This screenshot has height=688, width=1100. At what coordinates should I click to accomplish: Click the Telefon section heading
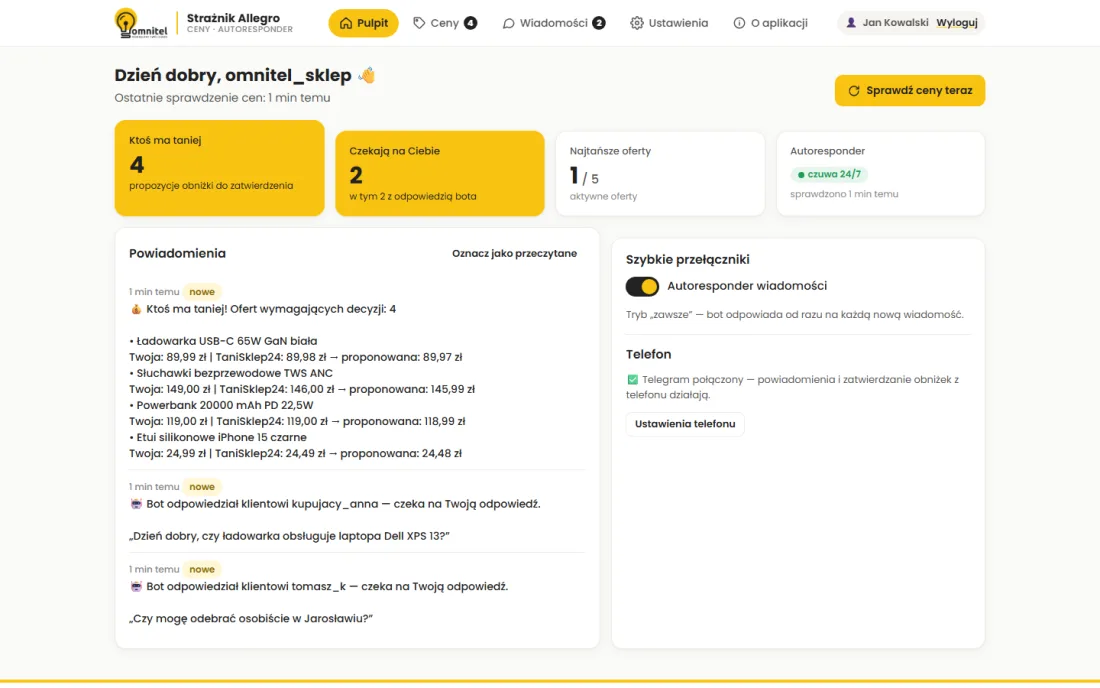coord(648,354)
